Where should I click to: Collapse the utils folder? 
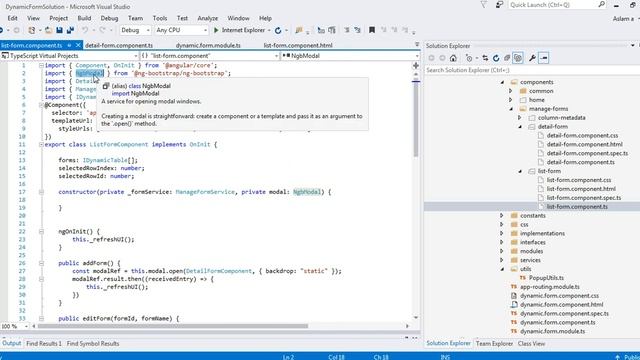pos(502,269)
